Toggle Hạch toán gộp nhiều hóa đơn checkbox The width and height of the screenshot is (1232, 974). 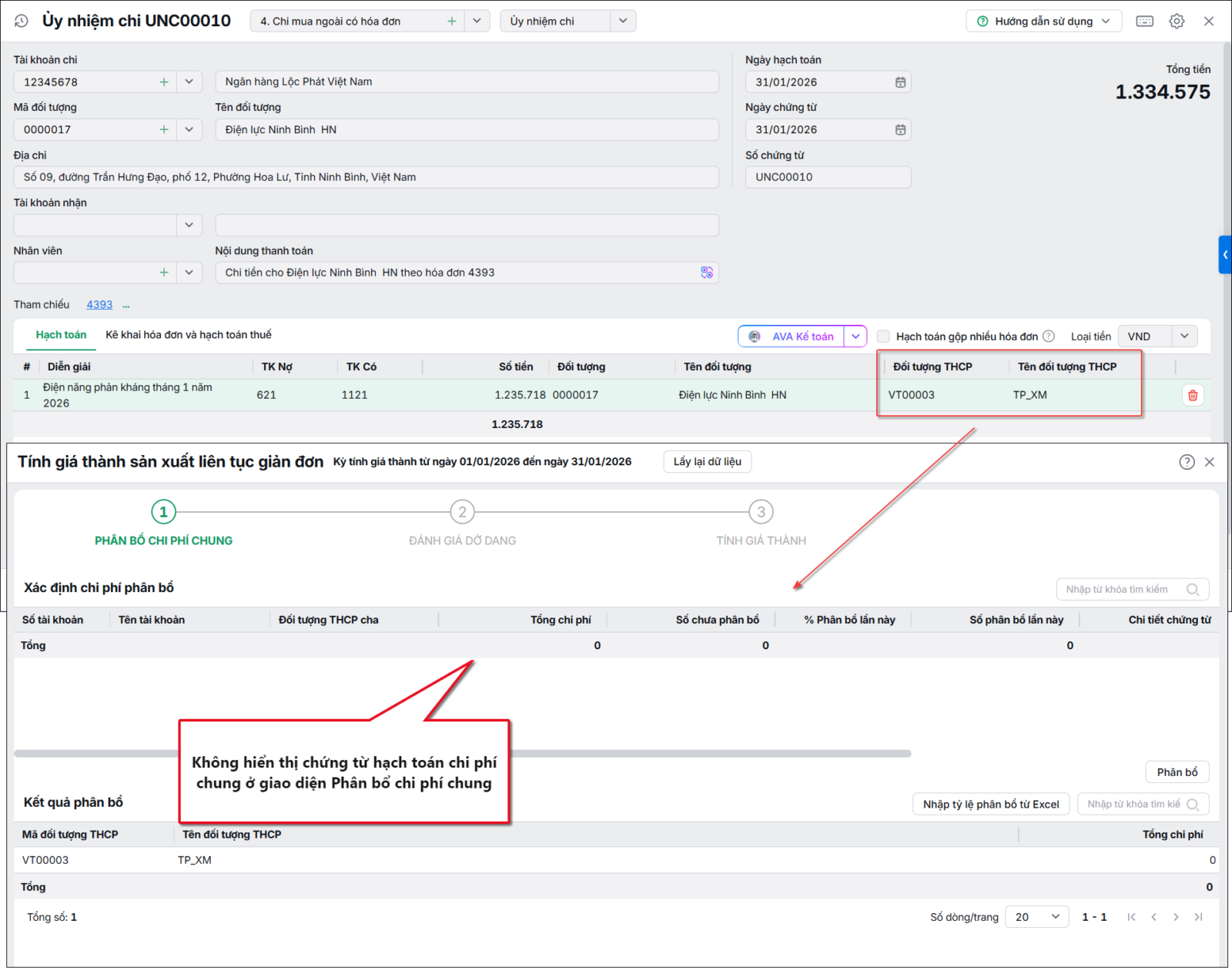point(884,336)
